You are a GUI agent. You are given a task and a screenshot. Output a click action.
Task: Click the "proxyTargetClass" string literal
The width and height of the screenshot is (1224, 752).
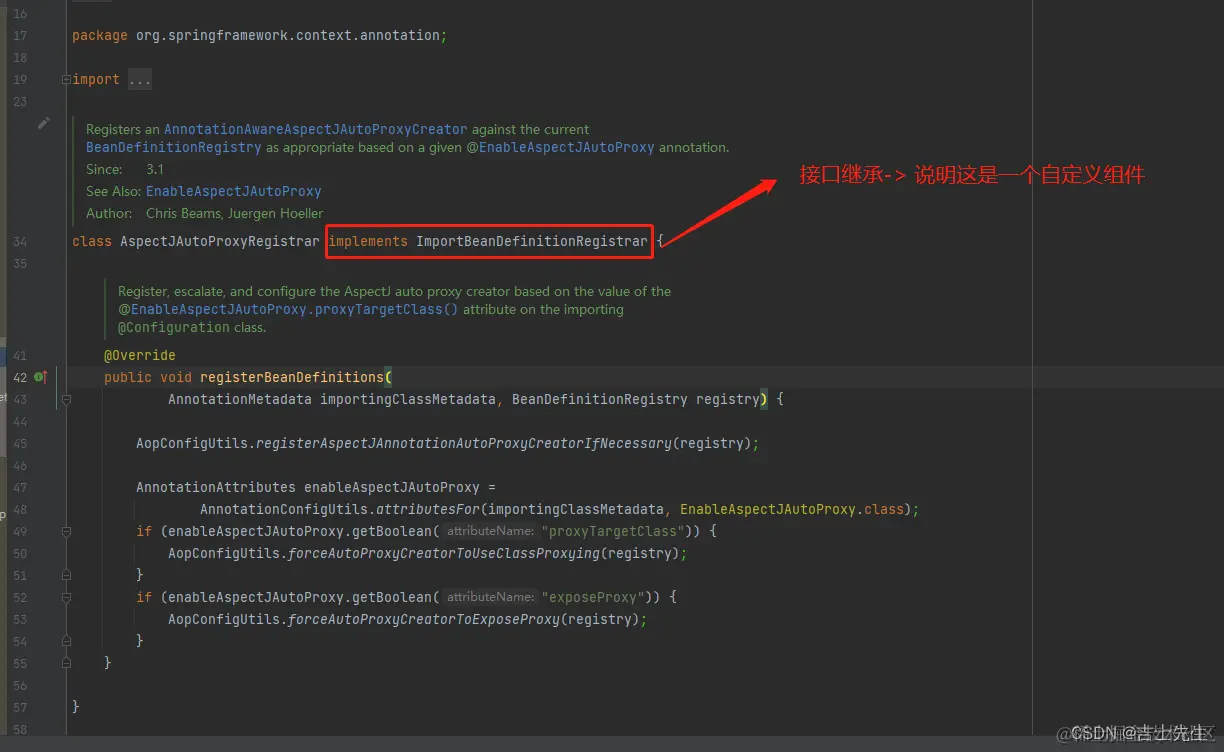613,531
